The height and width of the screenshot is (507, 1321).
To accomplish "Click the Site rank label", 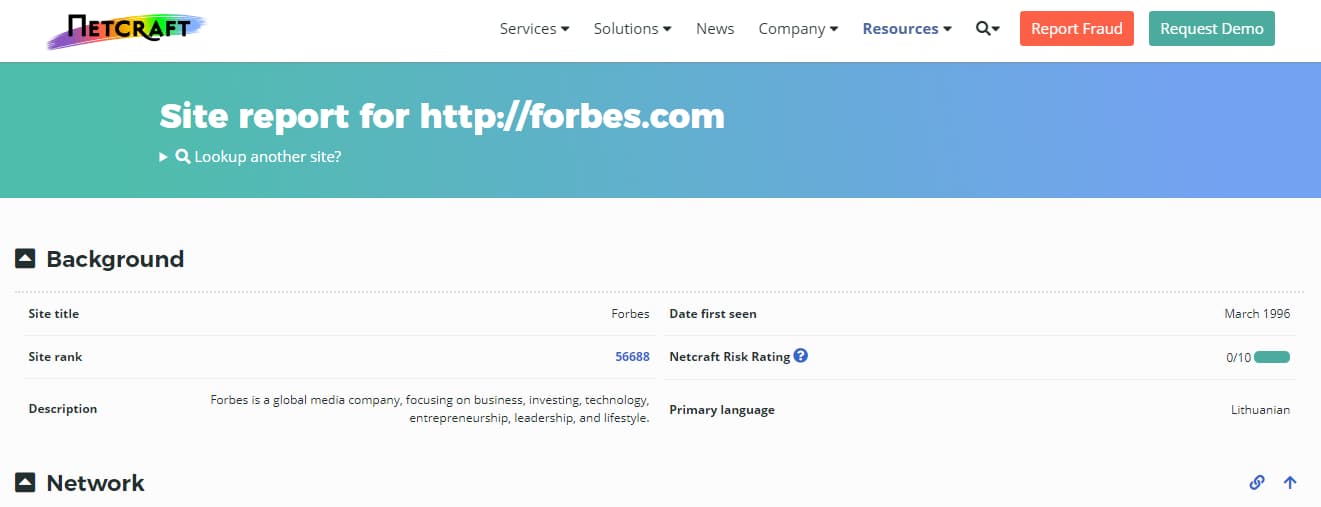I will (55, 356).
